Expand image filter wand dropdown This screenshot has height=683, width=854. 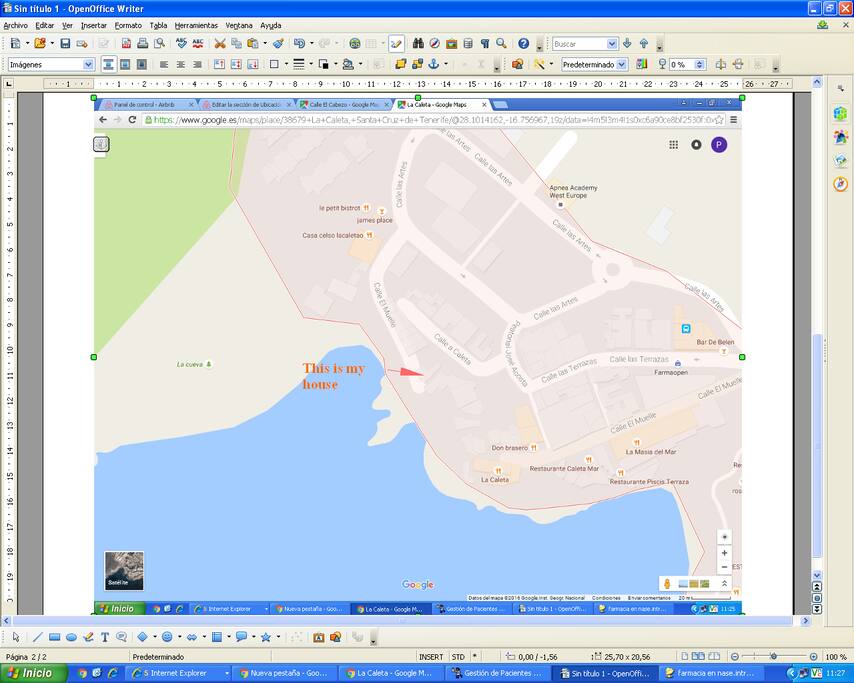point(552,64)
